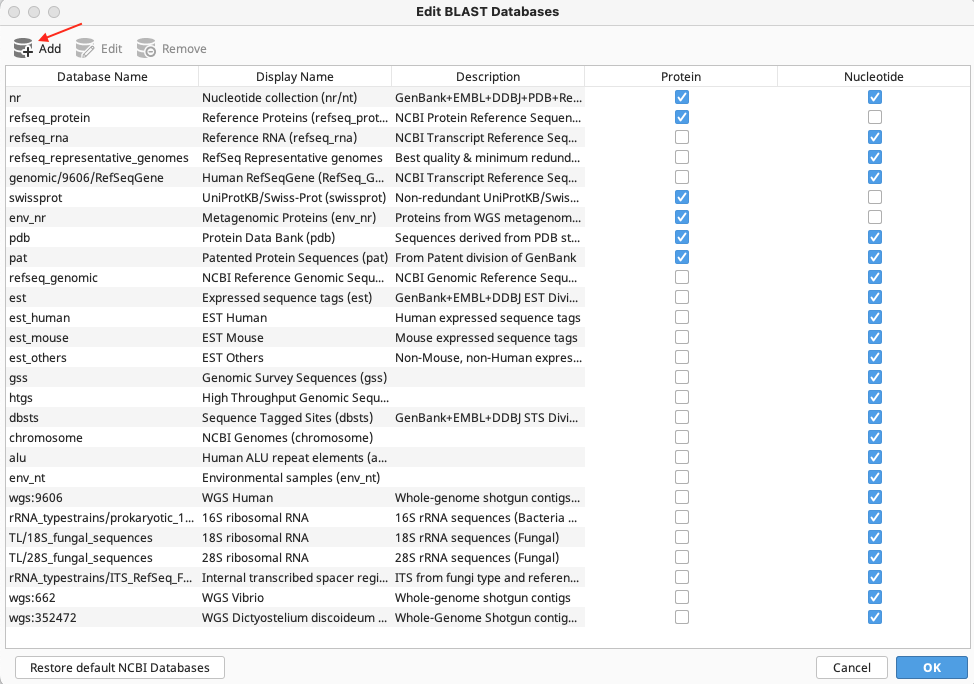Screen dimensions: 974x684
Task: Click 'From Patent division of GenBank' description
Action: coord(486,257)
